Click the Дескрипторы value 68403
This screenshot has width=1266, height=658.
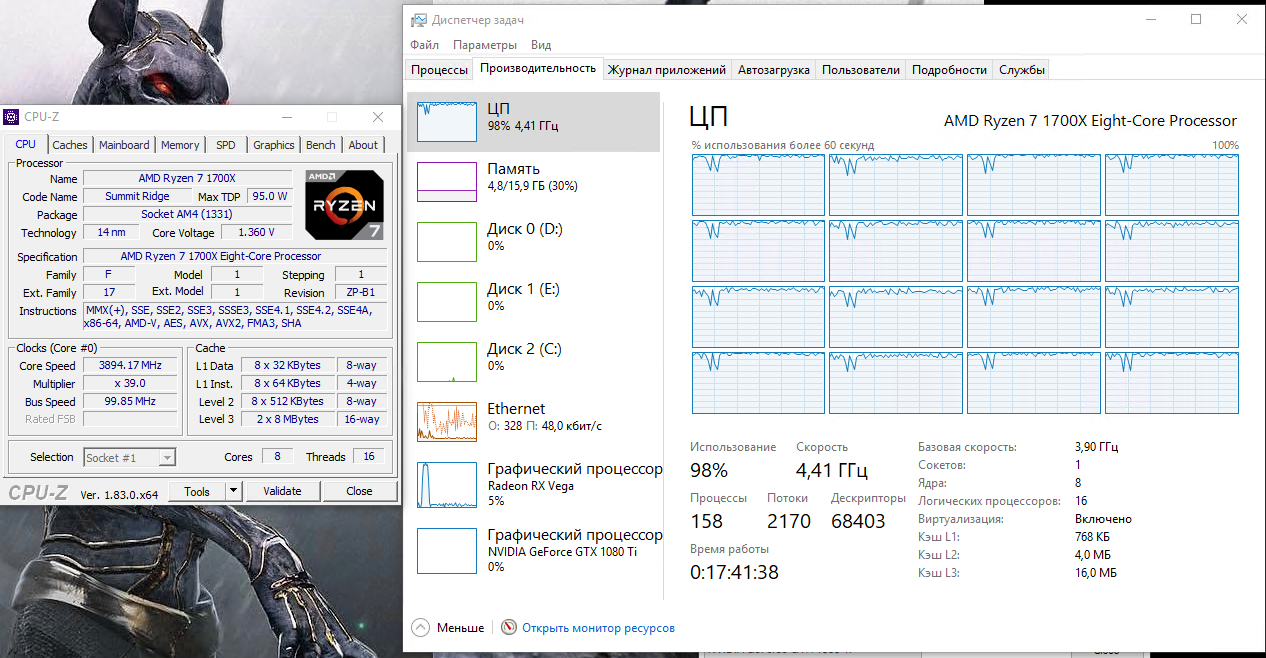(858, 521)
